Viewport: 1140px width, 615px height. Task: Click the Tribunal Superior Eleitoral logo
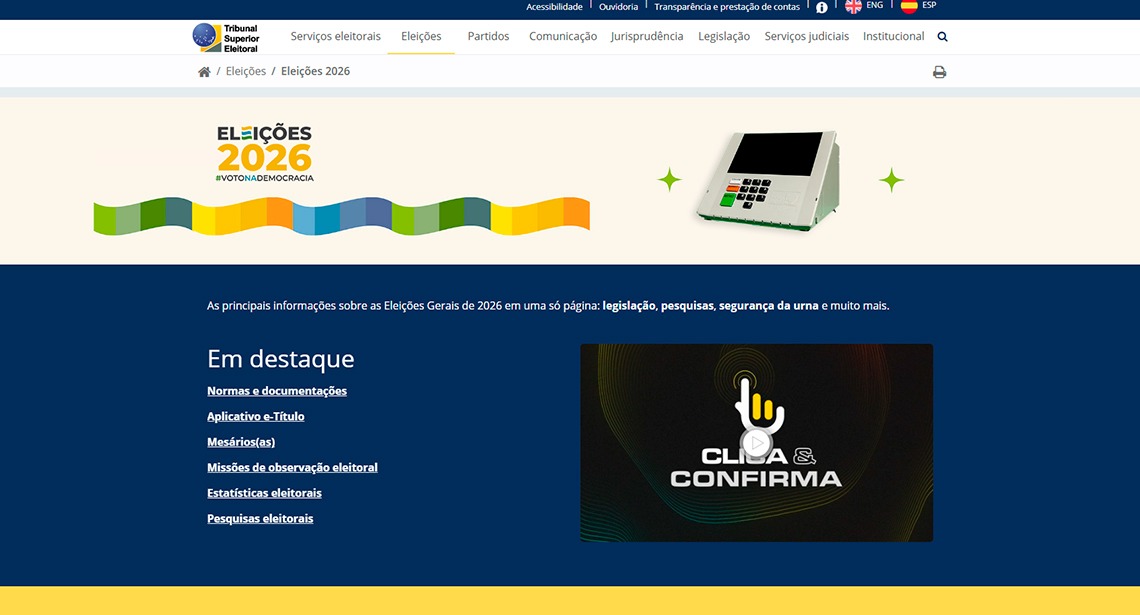click(x=226, y=38)
